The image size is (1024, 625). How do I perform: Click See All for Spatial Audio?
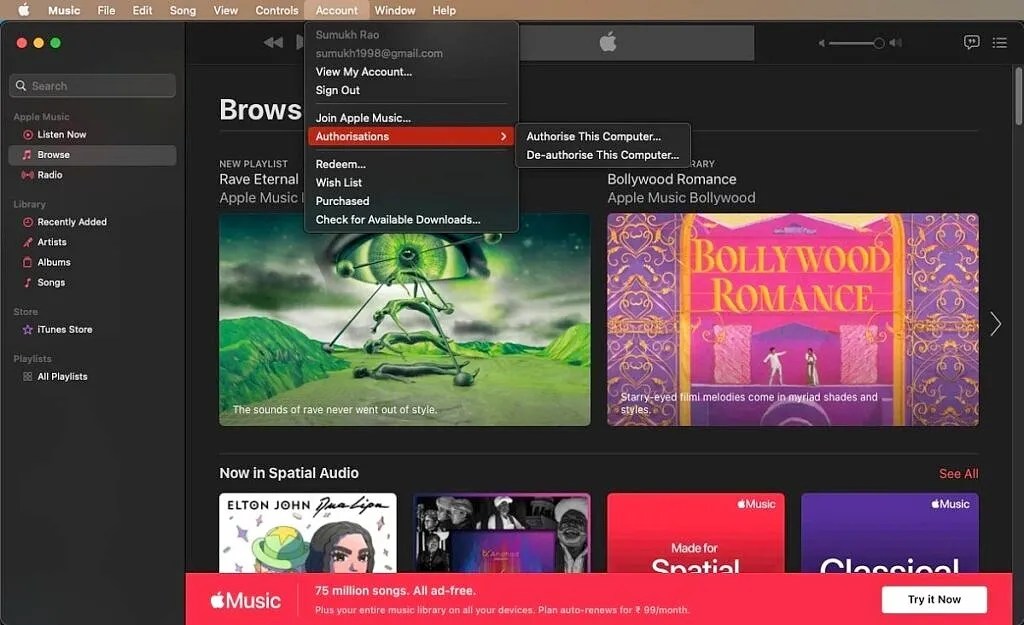click(958, 473)
